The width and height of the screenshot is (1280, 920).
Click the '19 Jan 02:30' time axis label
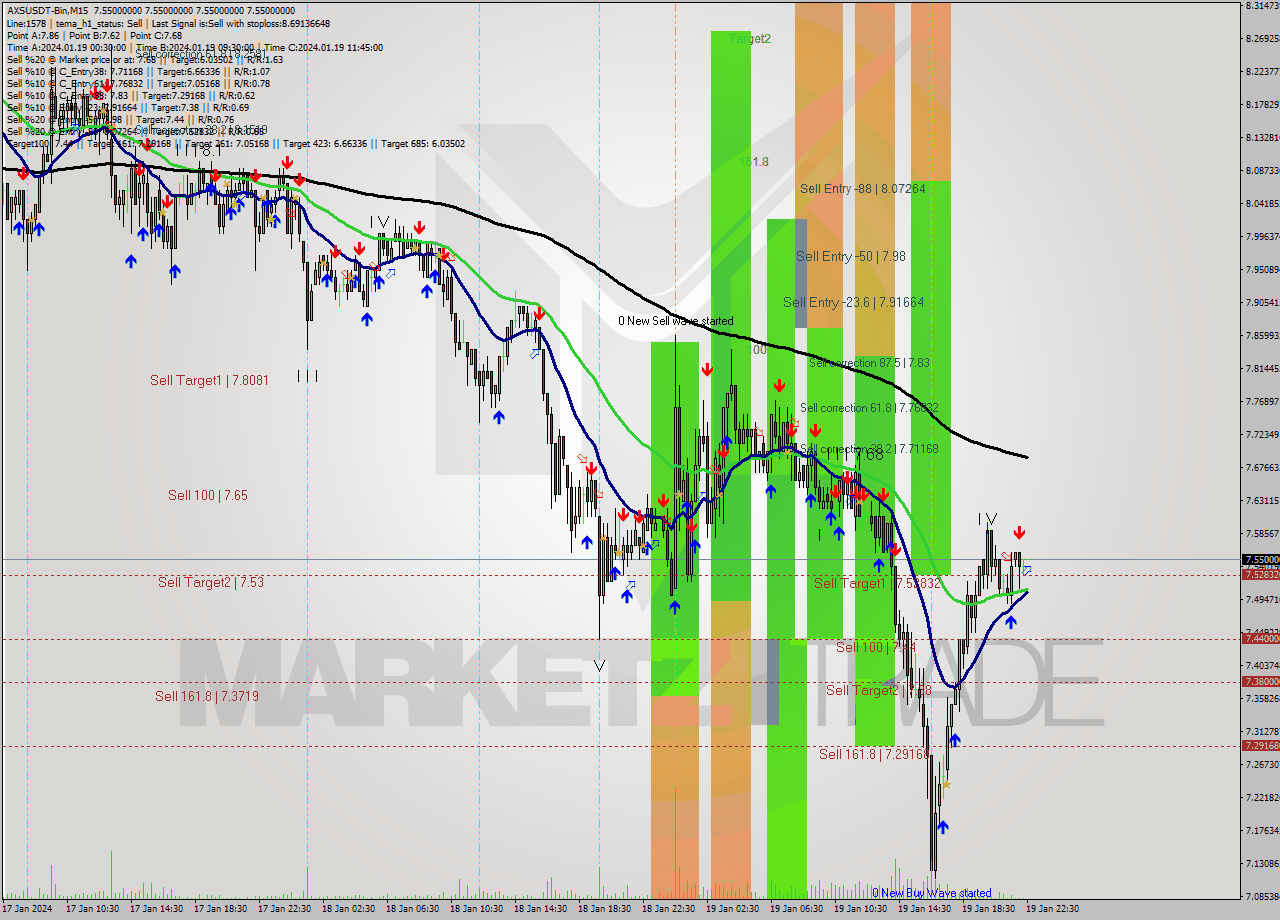click(x=732, y=909)
